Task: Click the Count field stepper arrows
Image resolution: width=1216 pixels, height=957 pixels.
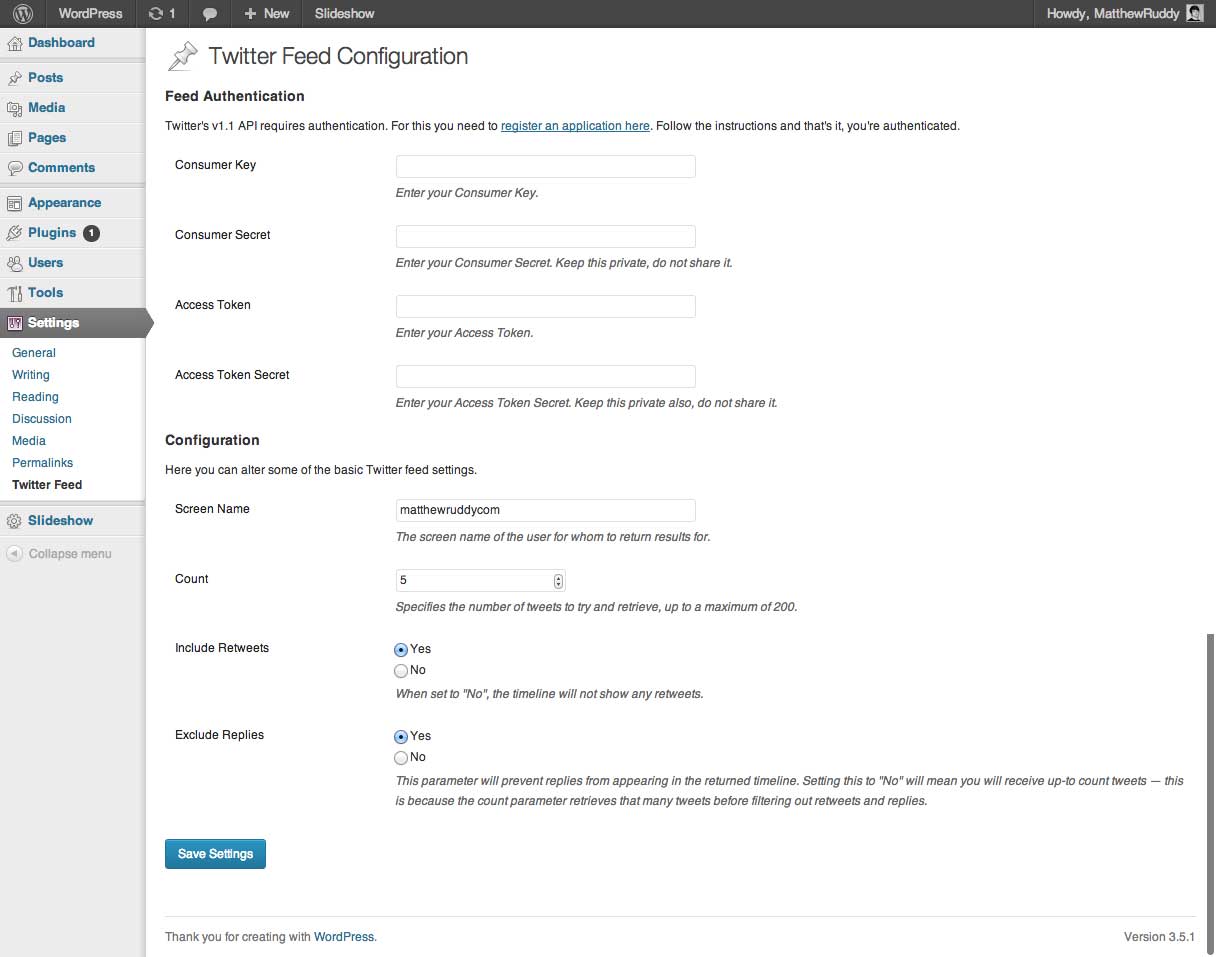Action: point(558,581)
